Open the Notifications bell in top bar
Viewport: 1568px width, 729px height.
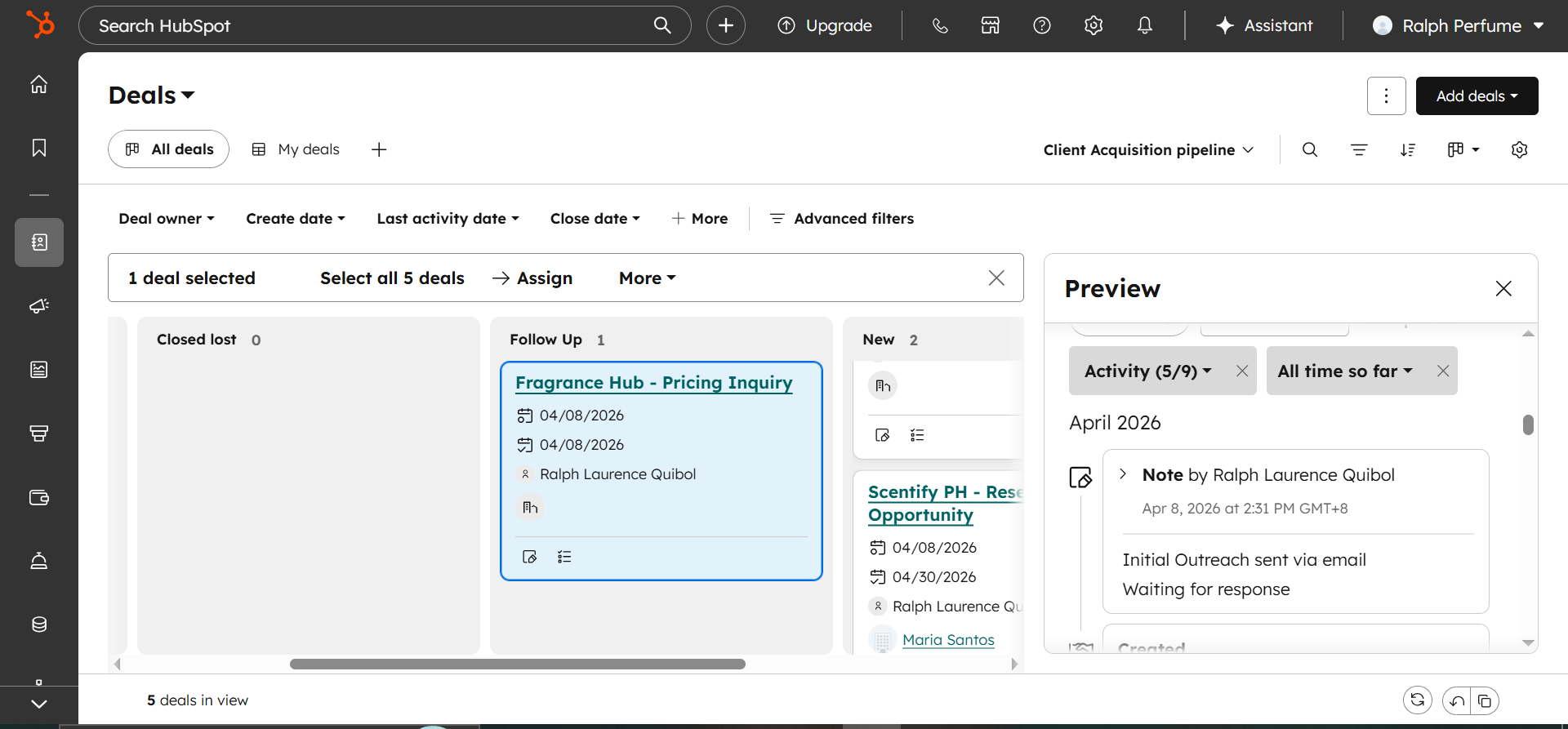coord(1145,25)
